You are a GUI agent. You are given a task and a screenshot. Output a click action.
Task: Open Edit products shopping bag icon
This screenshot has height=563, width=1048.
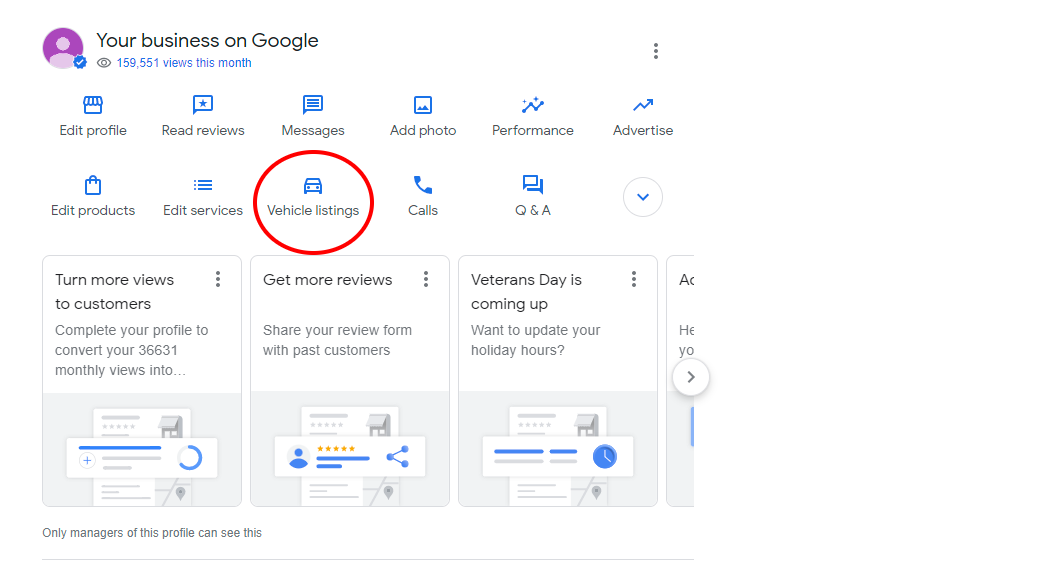(93, 185)
